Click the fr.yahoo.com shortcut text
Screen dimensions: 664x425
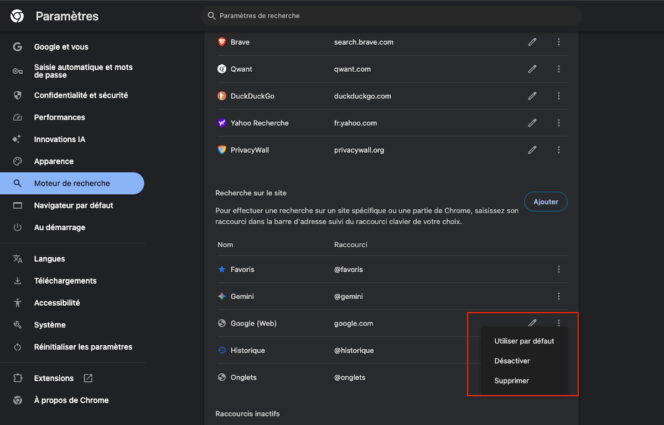coord(355,123)
